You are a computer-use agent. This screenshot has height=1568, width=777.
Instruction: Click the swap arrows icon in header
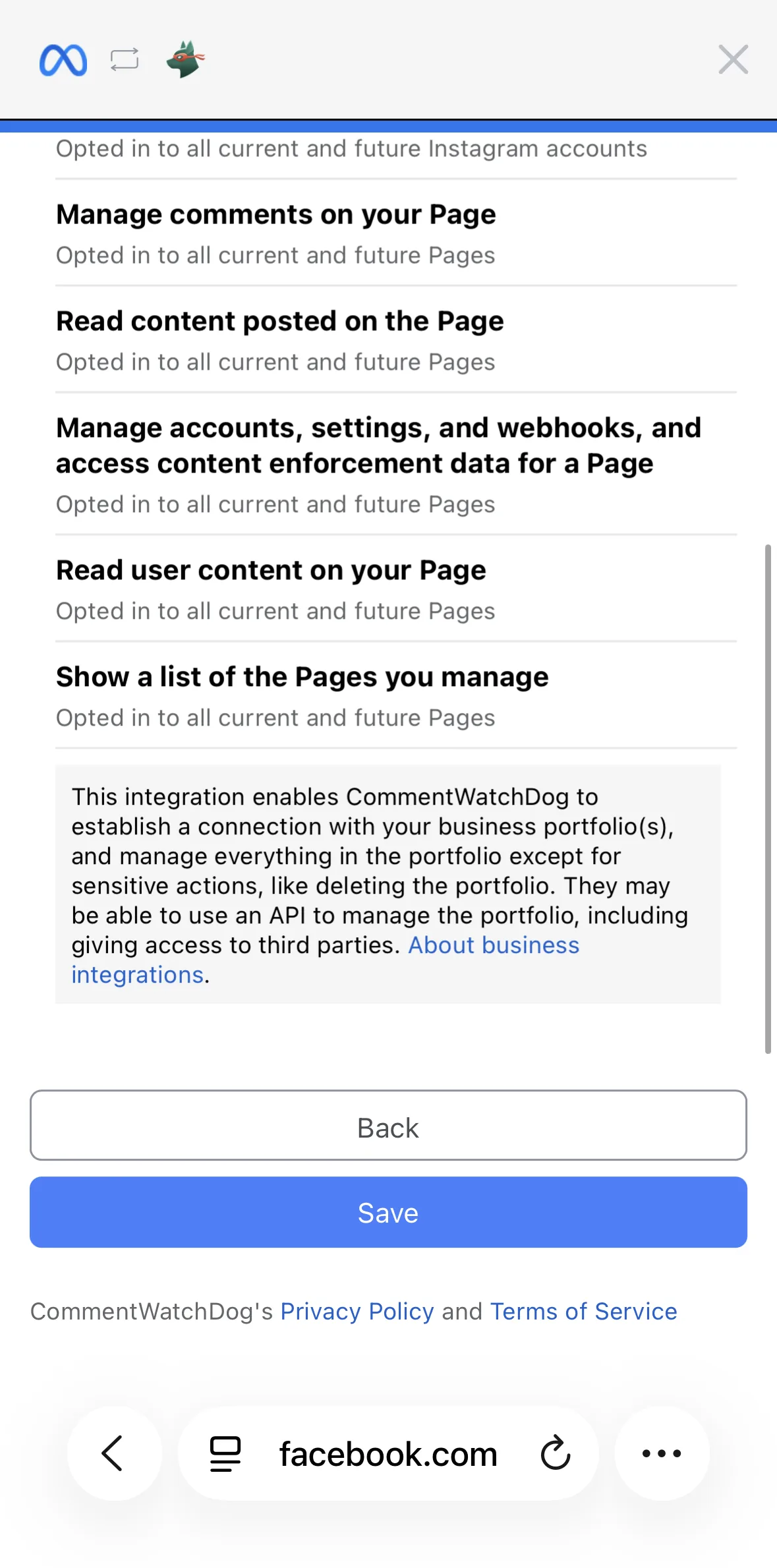point(125,60)
